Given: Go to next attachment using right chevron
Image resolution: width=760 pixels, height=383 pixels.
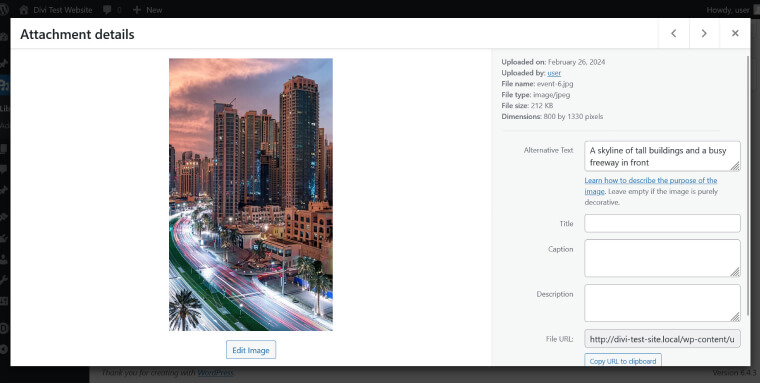Looking at the screenshot, I should click(x=704, y=33).
